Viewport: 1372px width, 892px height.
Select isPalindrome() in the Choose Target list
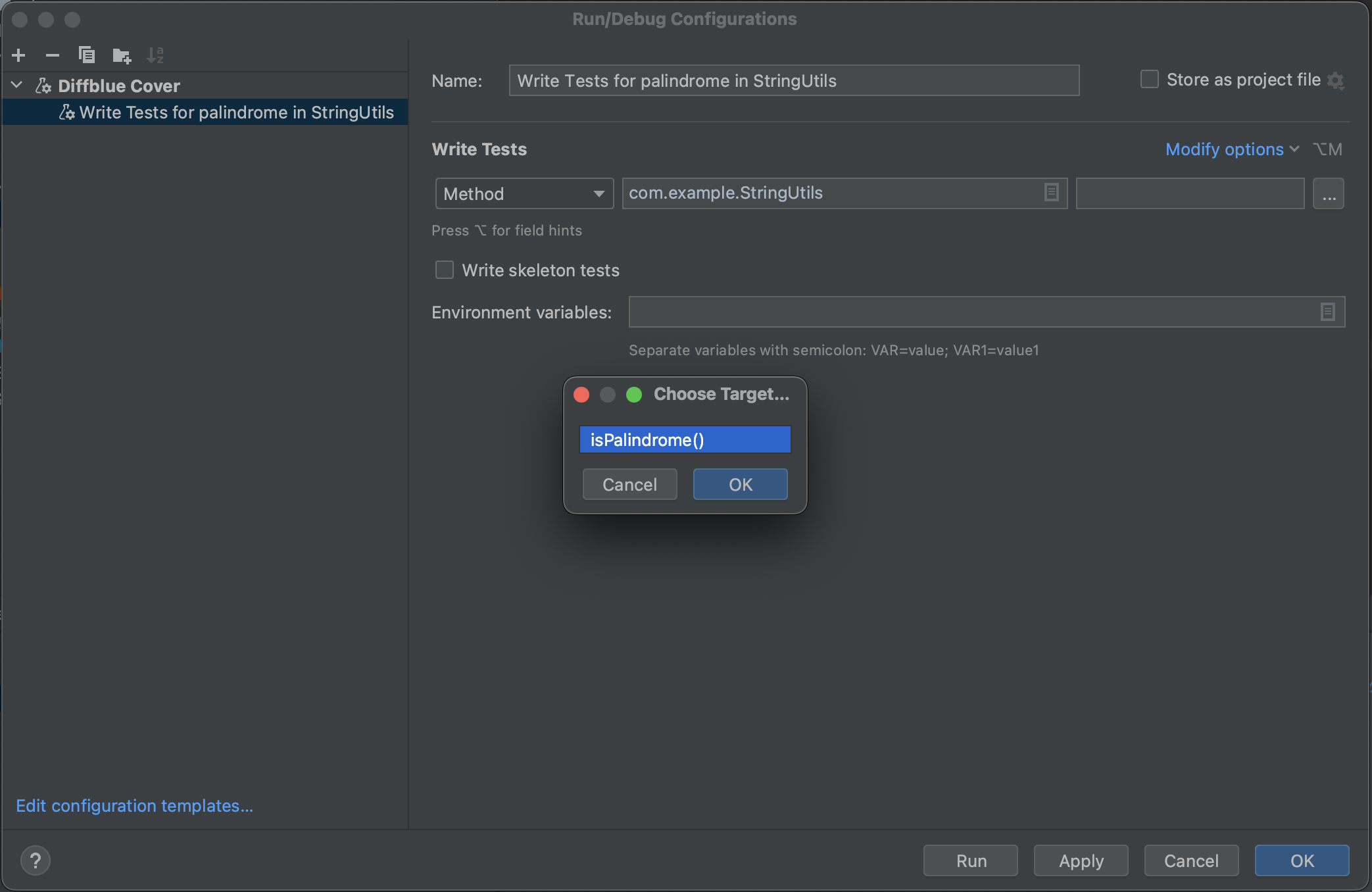pos(685,439)
